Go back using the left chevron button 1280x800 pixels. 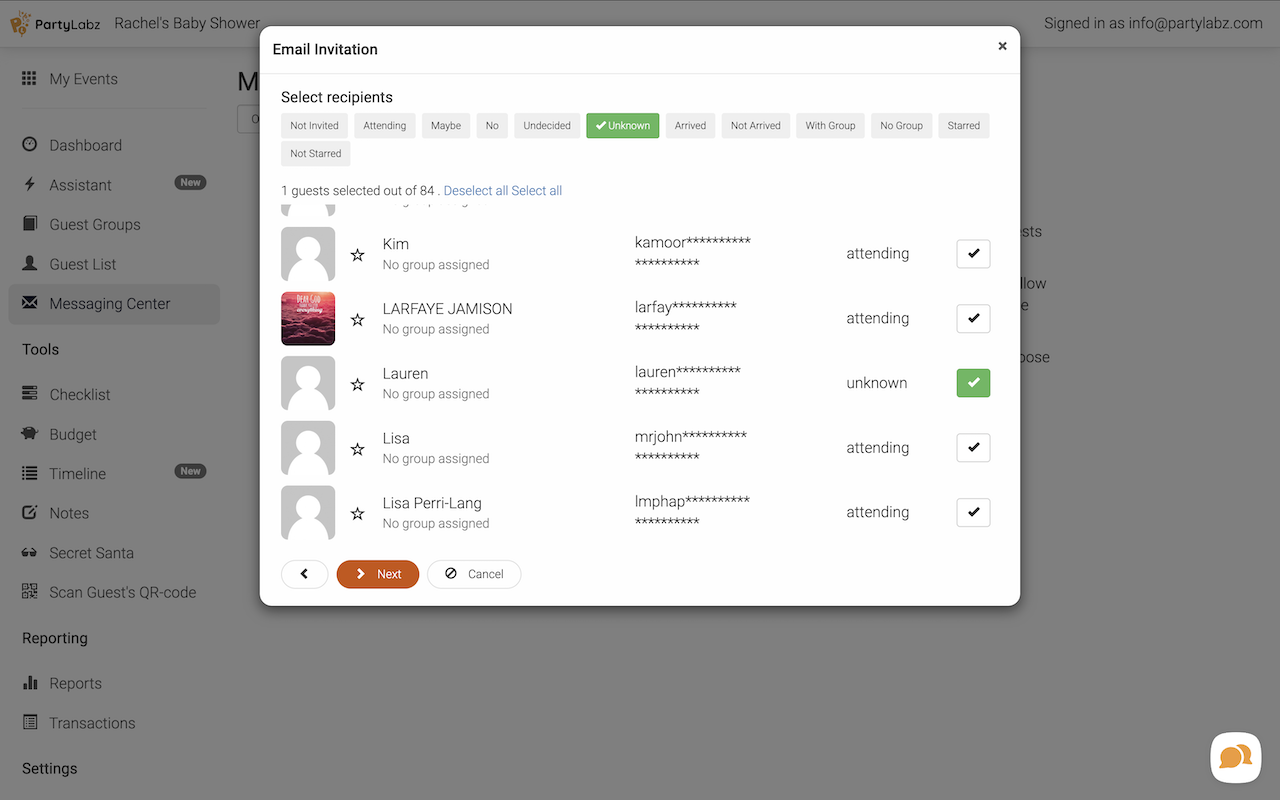(304, 574)
